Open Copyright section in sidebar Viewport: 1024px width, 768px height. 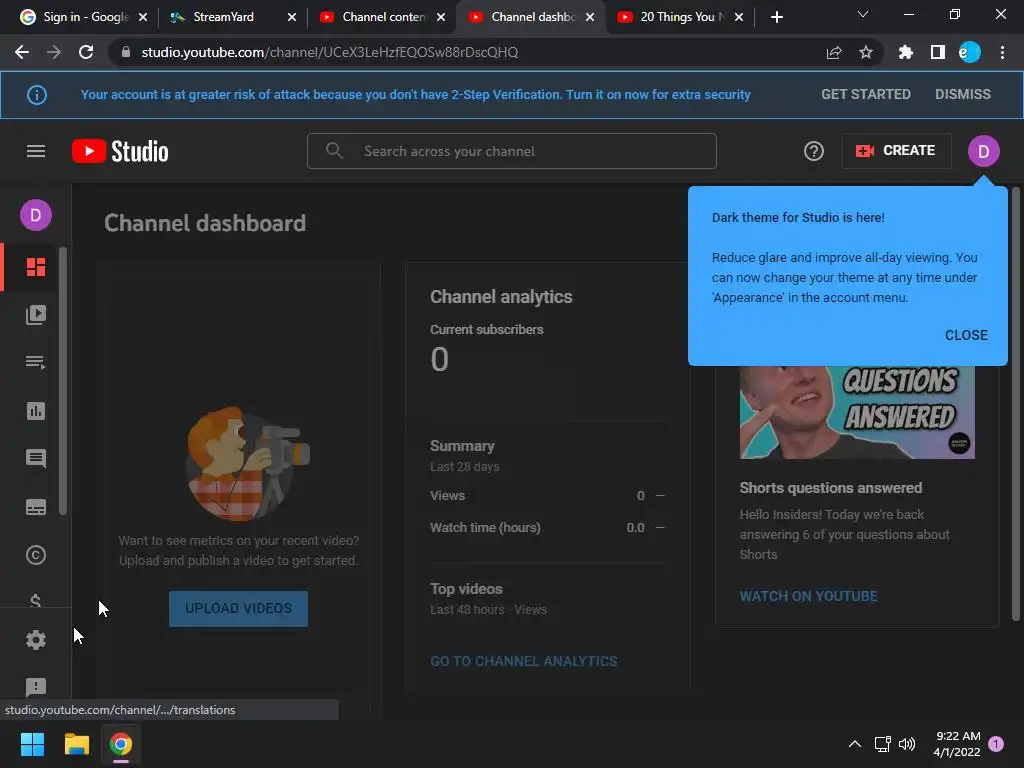[35, 554]
